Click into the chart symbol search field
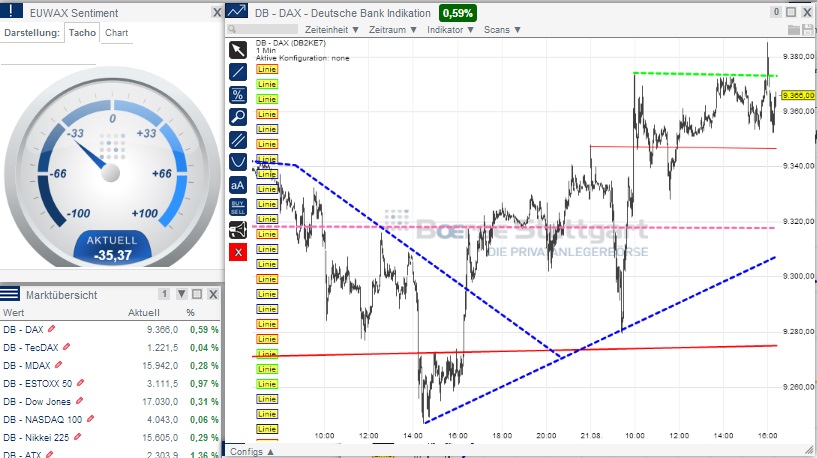Screen dimensions: 817x458 pos(263,29)
